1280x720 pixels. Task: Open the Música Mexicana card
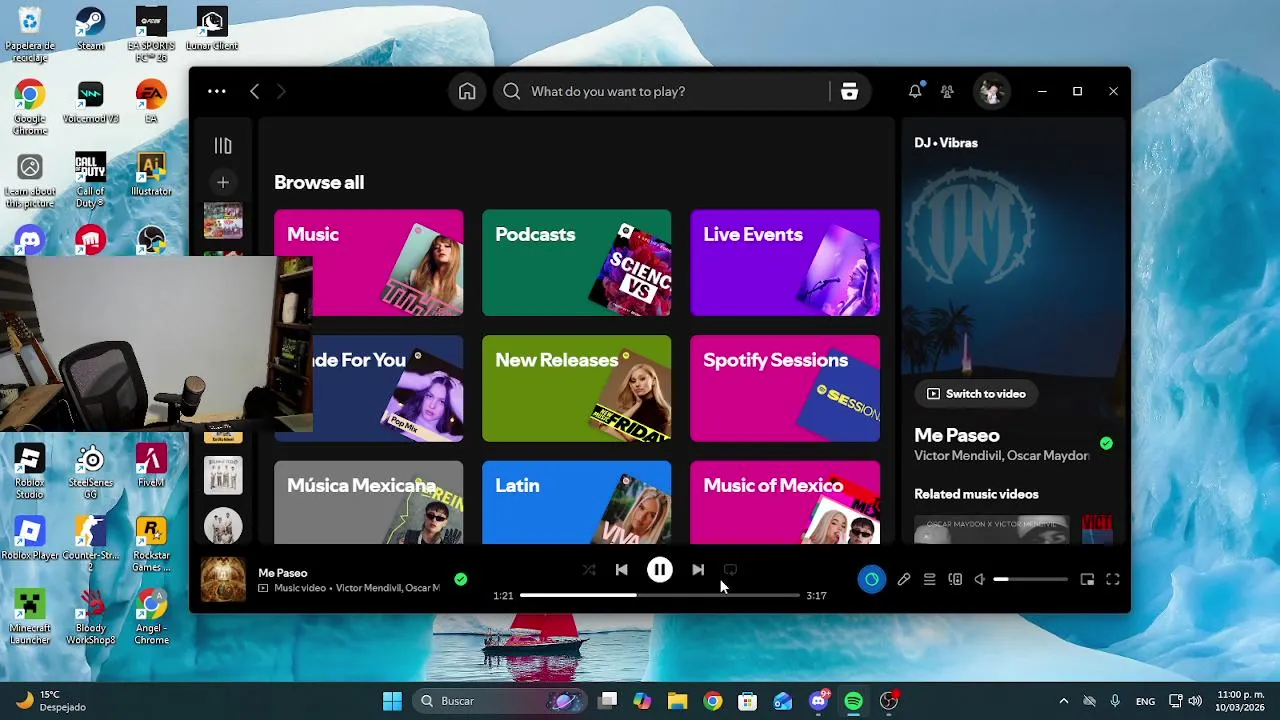coord(369,502)
